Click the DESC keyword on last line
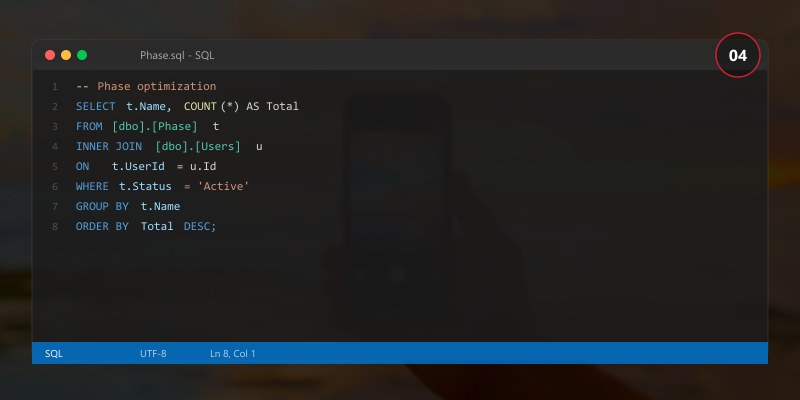This screenshot has height=400, width=800. click(197, 226)
